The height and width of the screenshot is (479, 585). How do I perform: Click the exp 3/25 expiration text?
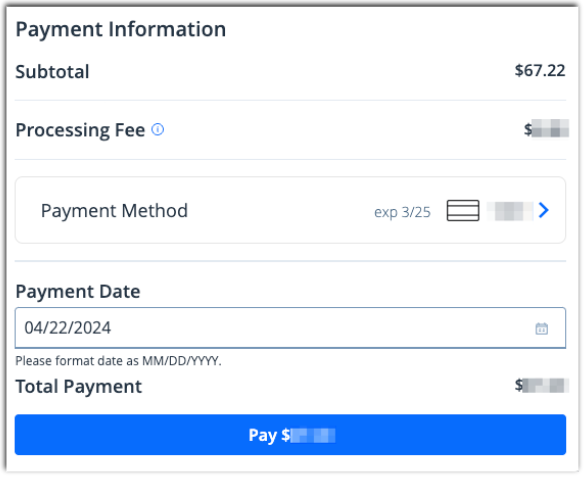click(x=402, y=212)
